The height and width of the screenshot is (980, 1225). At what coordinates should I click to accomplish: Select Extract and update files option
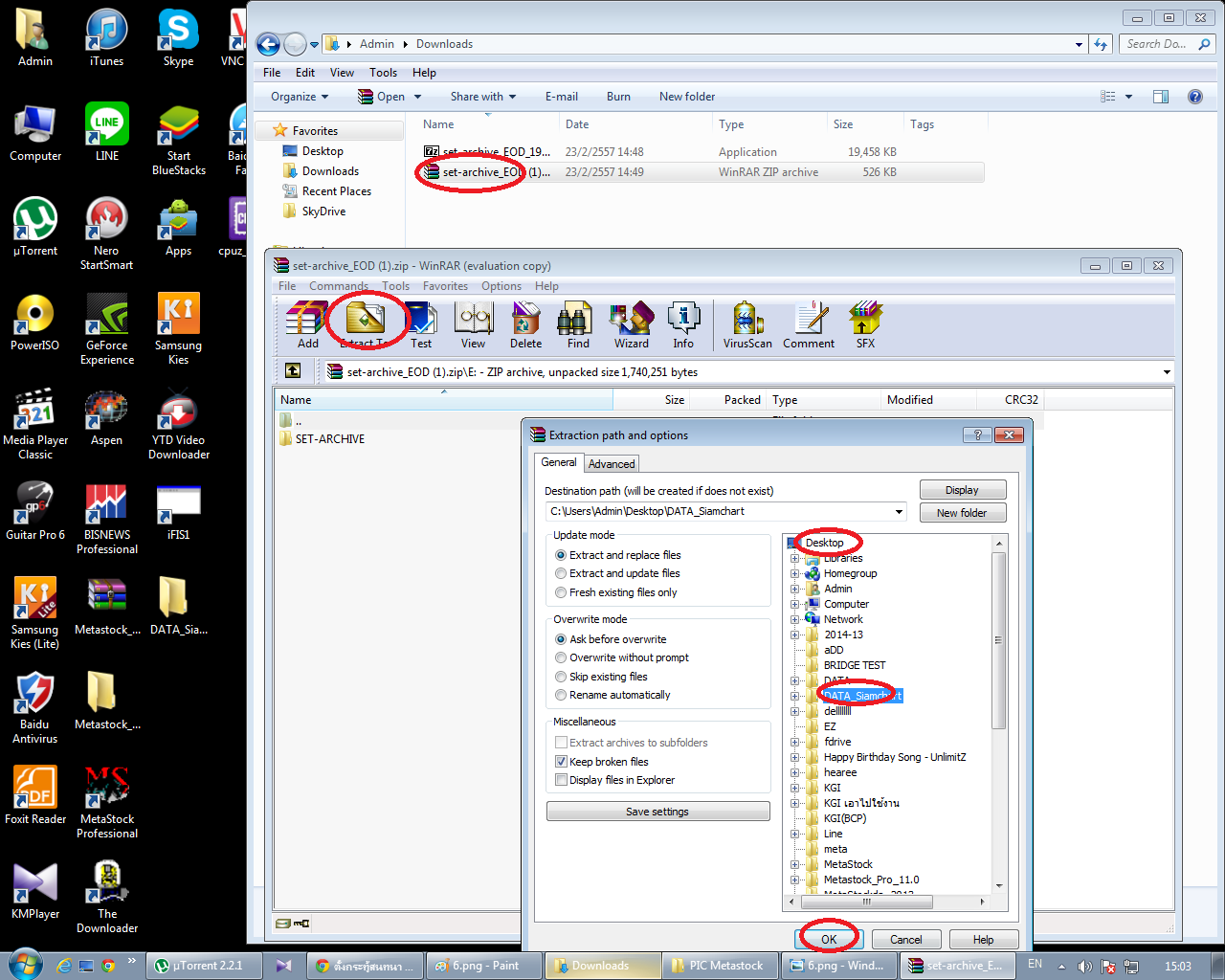pos(618,573)
